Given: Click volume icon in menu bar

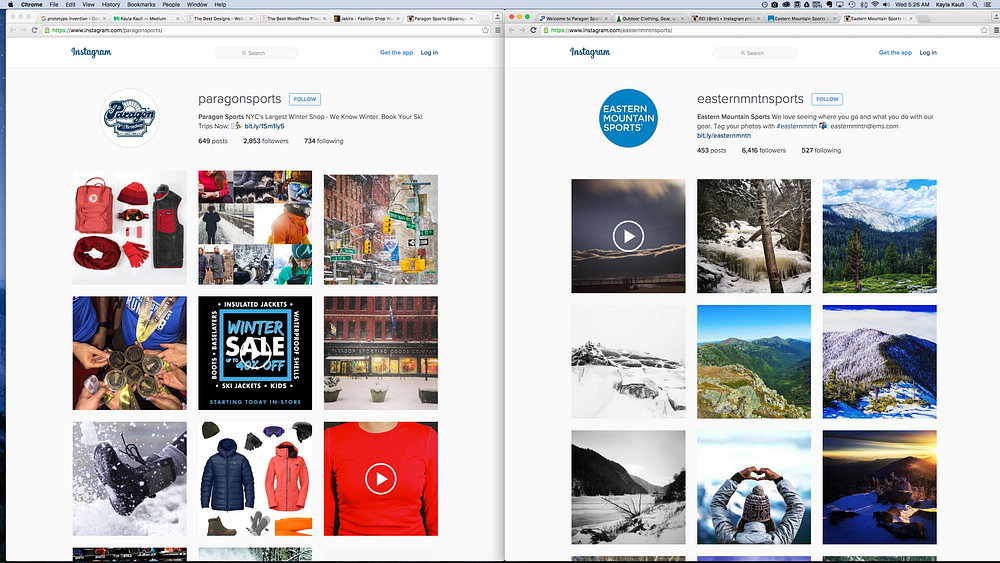Looking at the screenshot, I should 886,4.
